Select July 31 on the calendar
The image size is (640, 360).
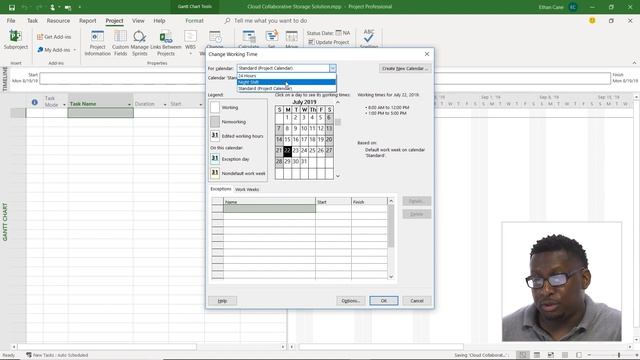click(304, 162)
